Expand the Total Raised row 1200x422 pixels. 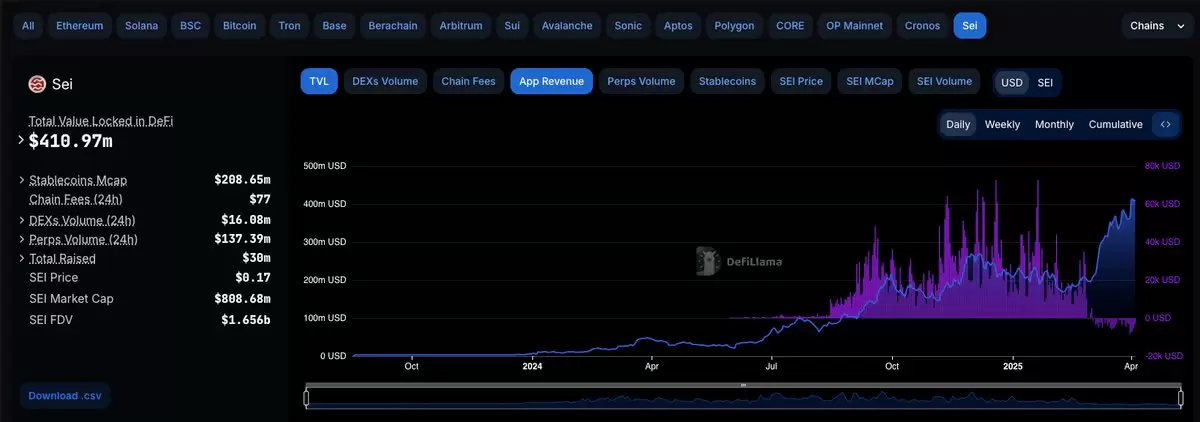click(x=22, y=258)
